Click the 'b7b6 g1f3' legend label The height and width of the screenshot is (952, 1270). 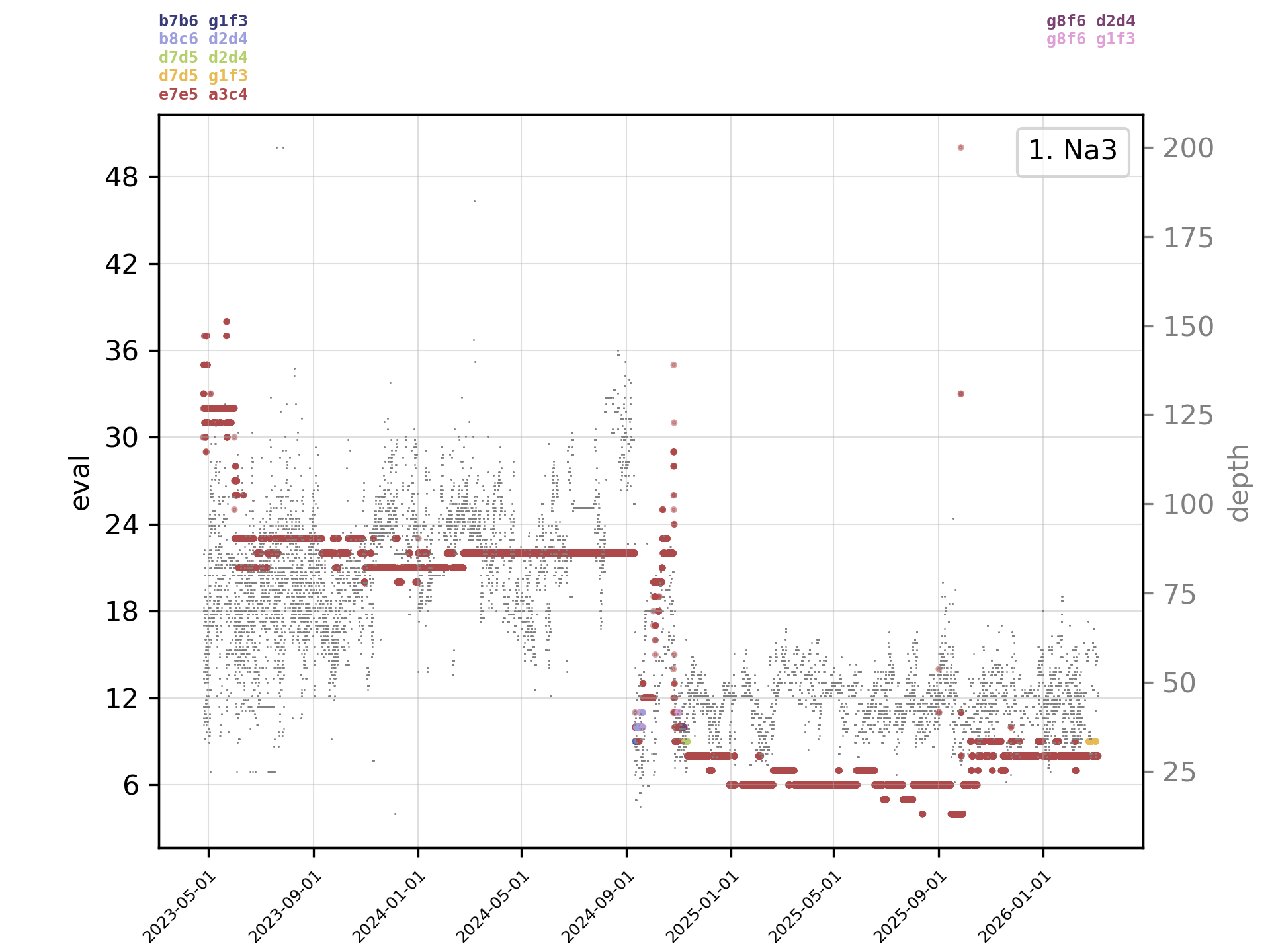[x=203, y=21]
